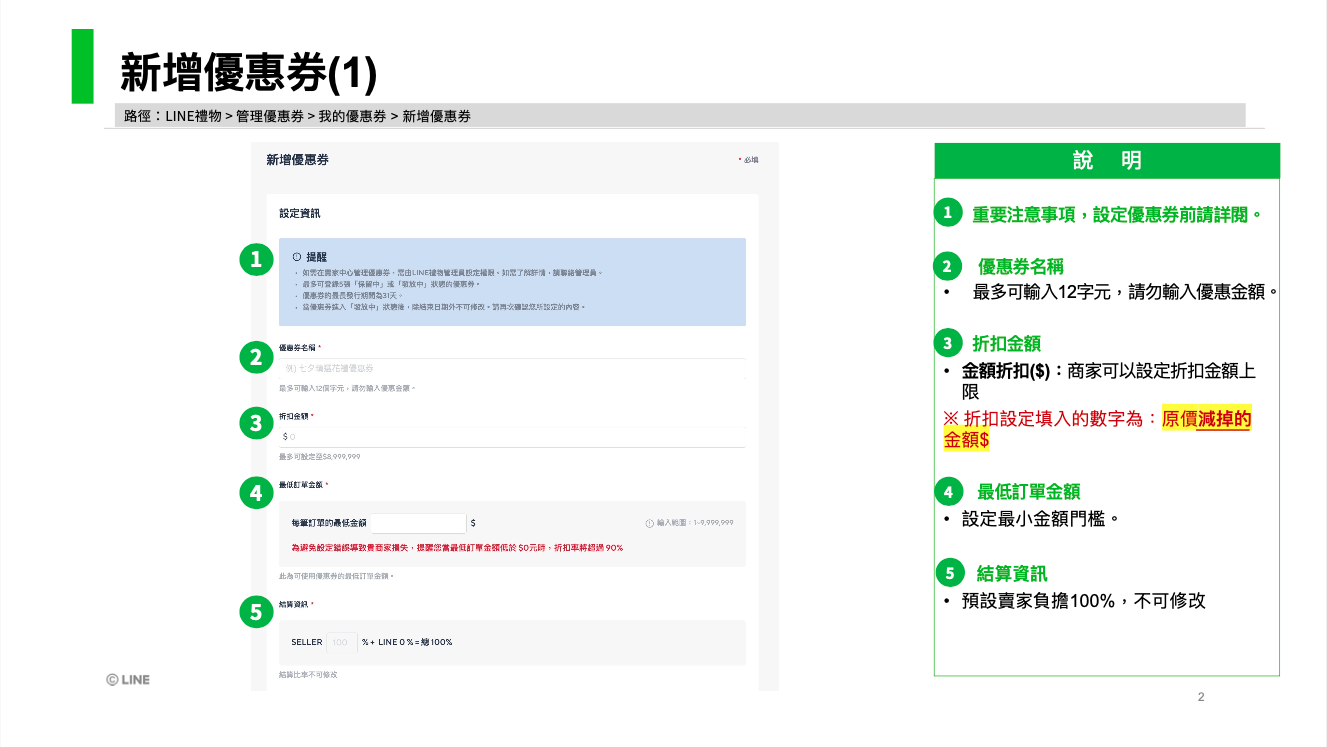Viewport: 1327px width, 747px height.
Task: Click the 折扣金額 dollar amount input field
Action: coord(512,437)
